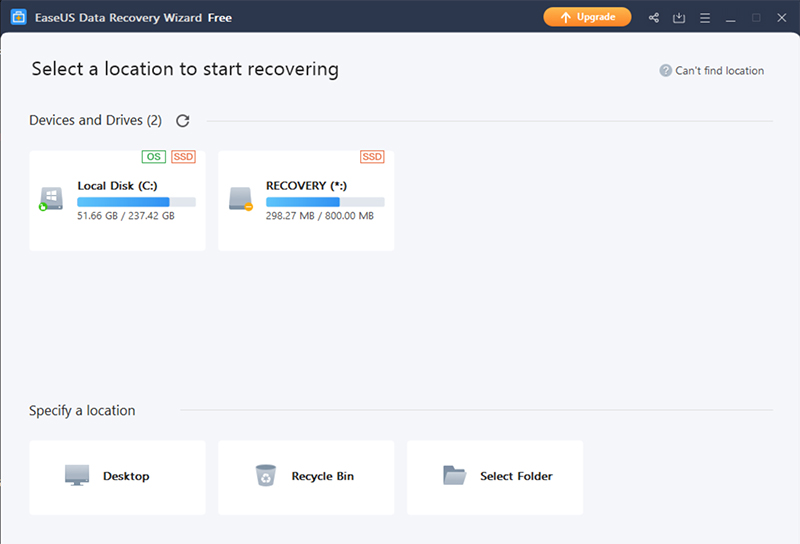Image resolution: width=800 pixels, height=544 pixels.
Task: Click the import scan session icon
Action: pyautogui.click(x=679, y=18)
